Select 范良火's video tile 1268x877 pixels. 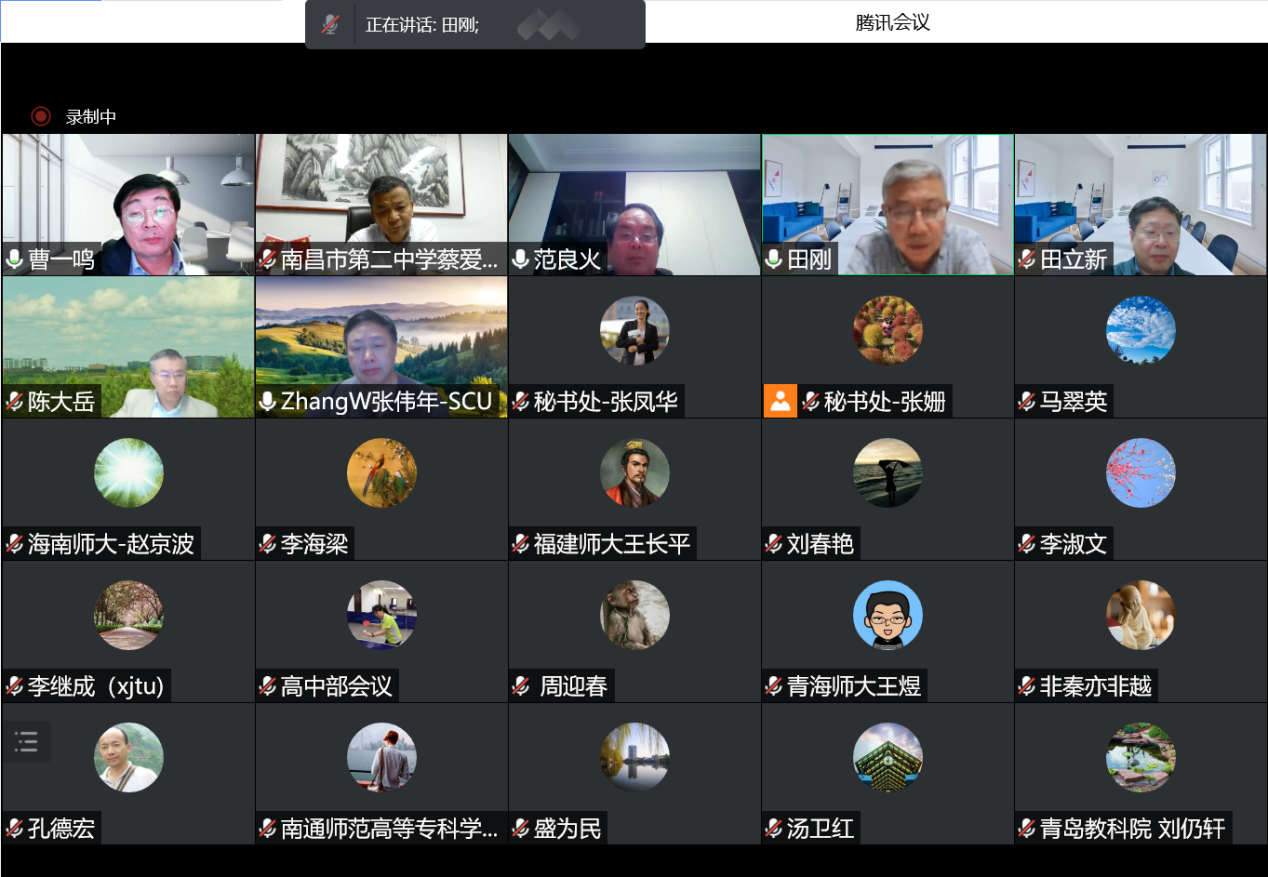pyautogui.click(x=634, y=204)
